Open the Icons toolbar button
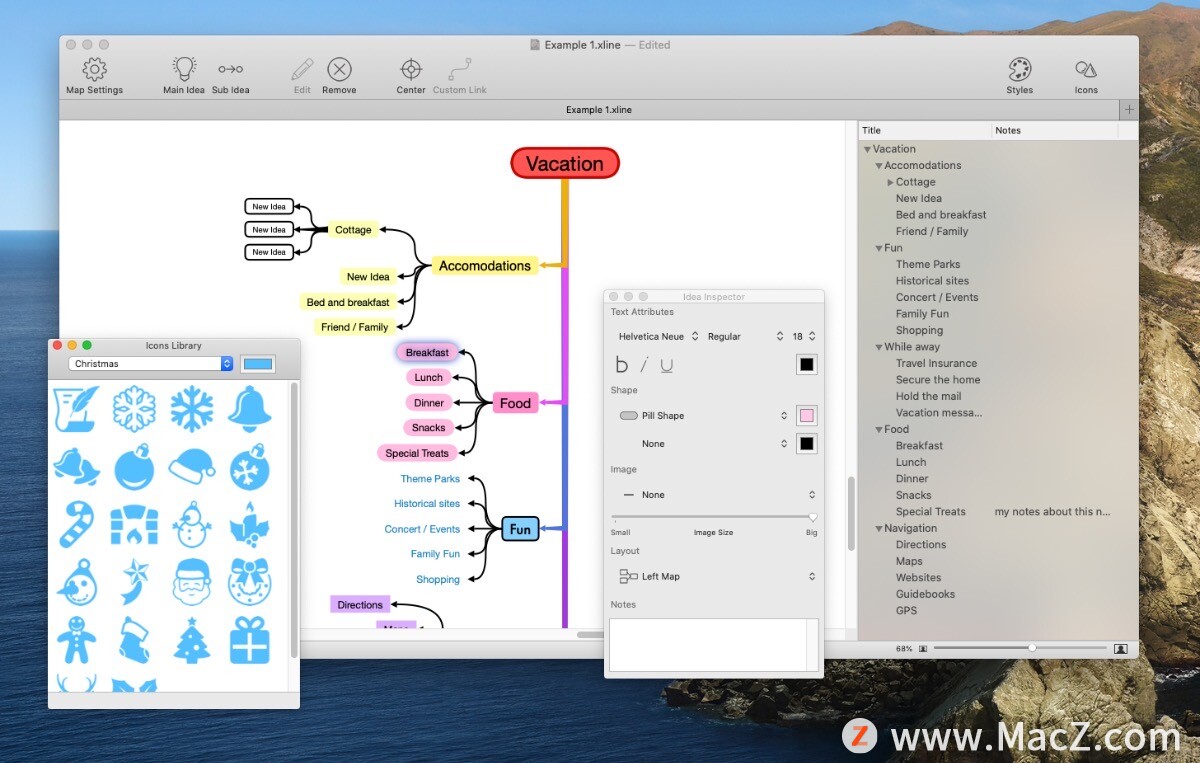The width and height of the screenshot is (1200, 763). [x=1086, y=69]
